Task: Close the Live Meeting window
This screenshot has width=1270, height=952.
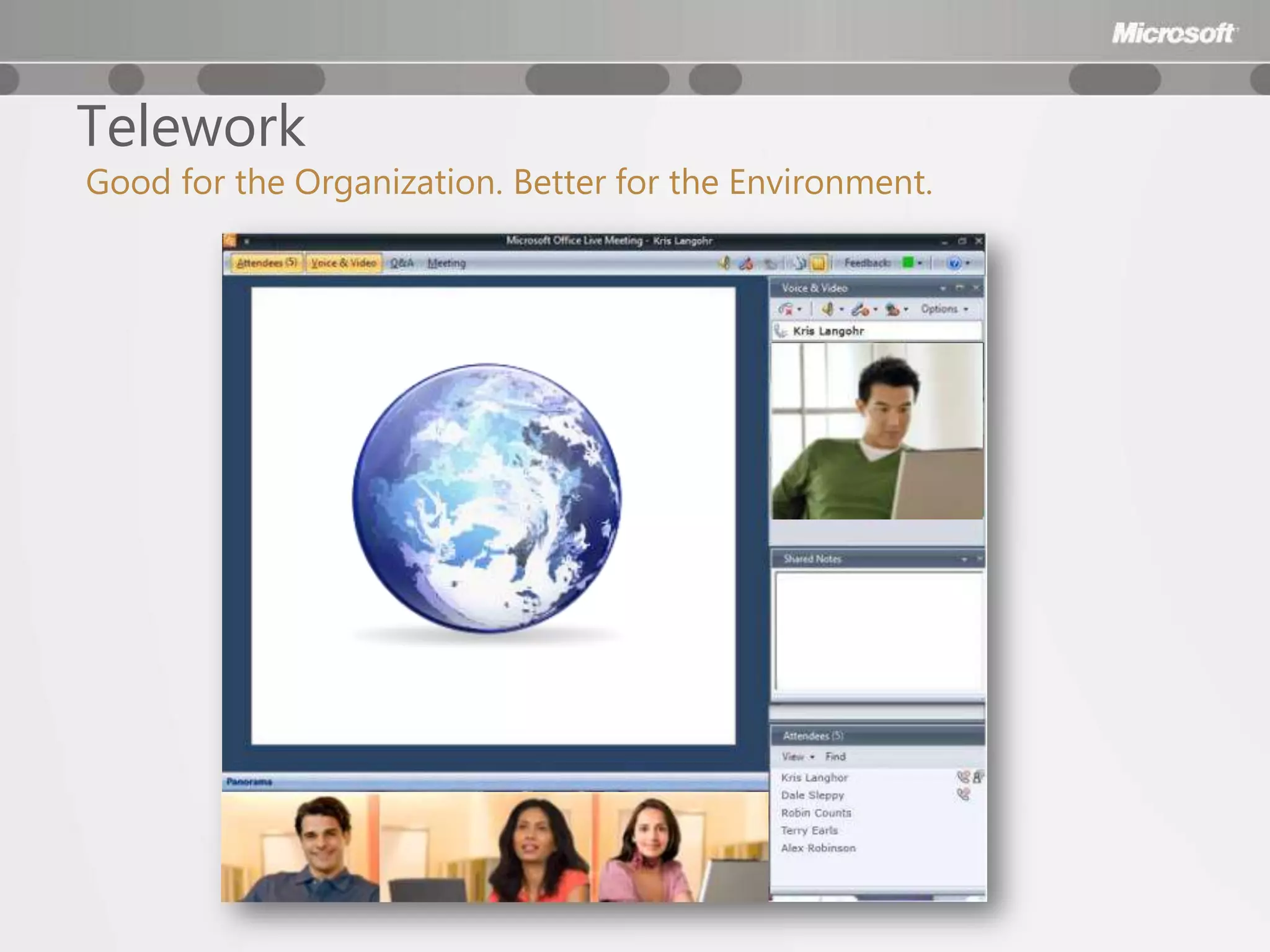Action: 979,240
